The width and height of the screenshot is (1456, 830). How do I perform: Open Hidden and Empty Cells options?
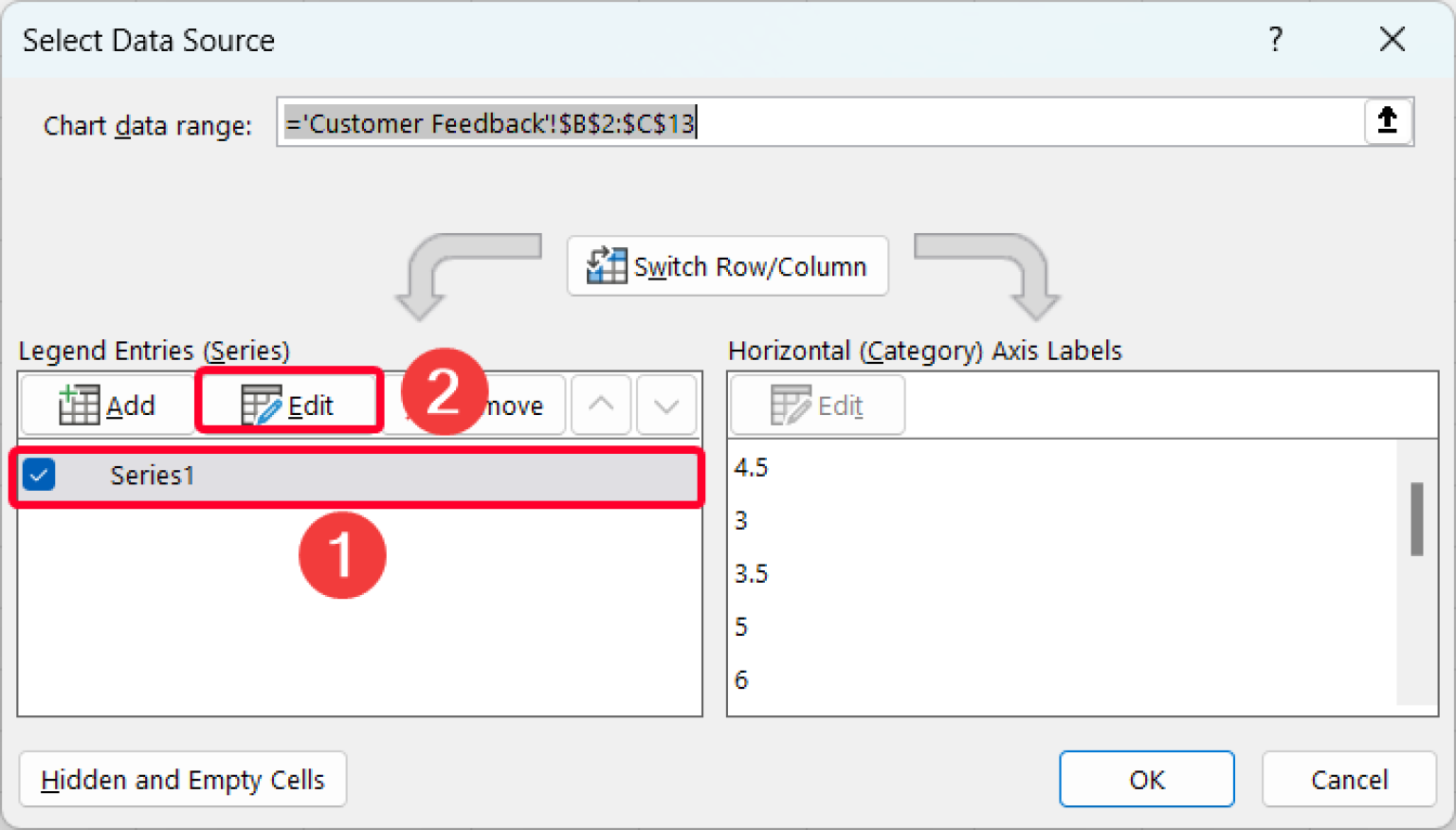(182, 779)
